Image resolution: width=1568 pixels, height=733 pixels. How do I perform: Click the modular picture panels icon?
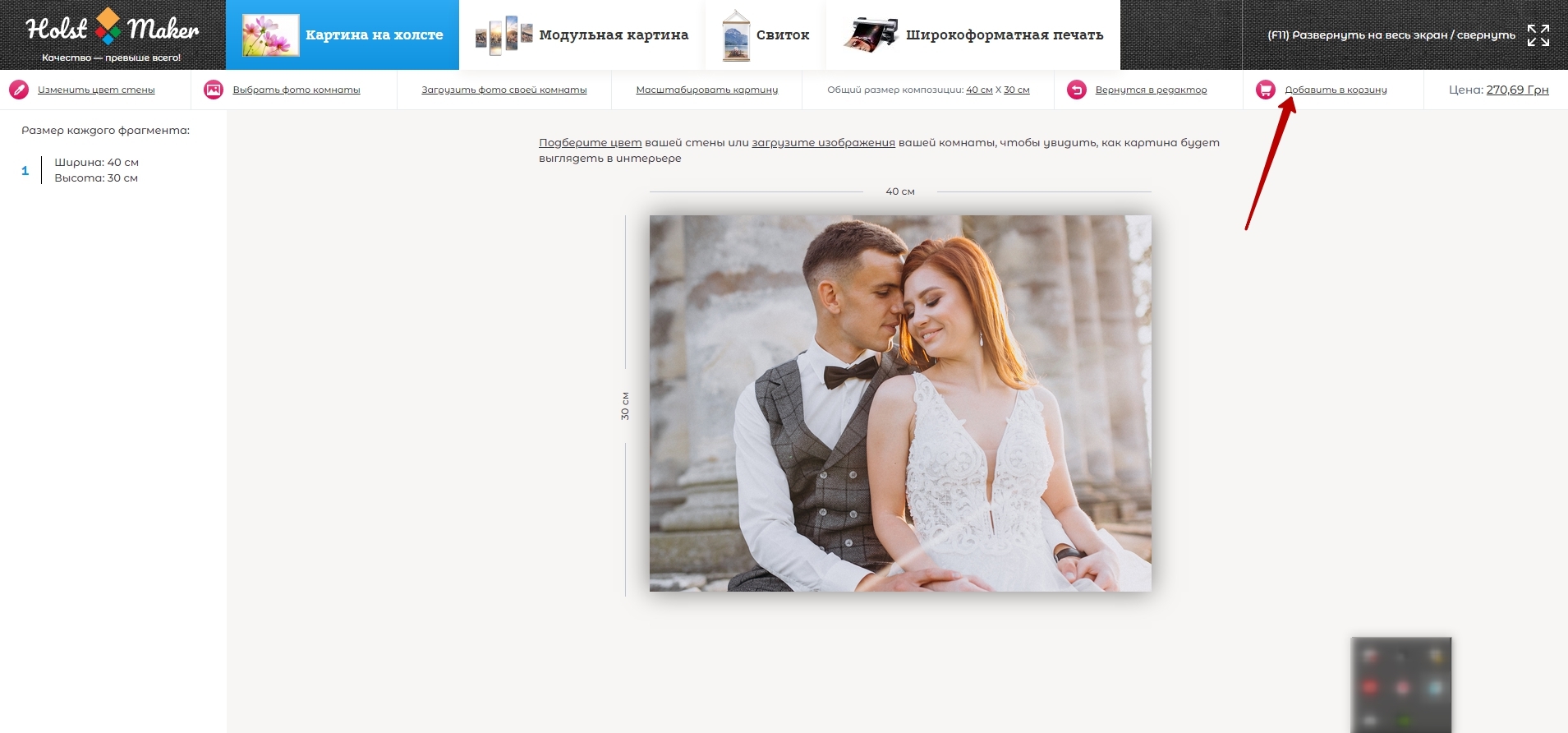click(504, 35)
